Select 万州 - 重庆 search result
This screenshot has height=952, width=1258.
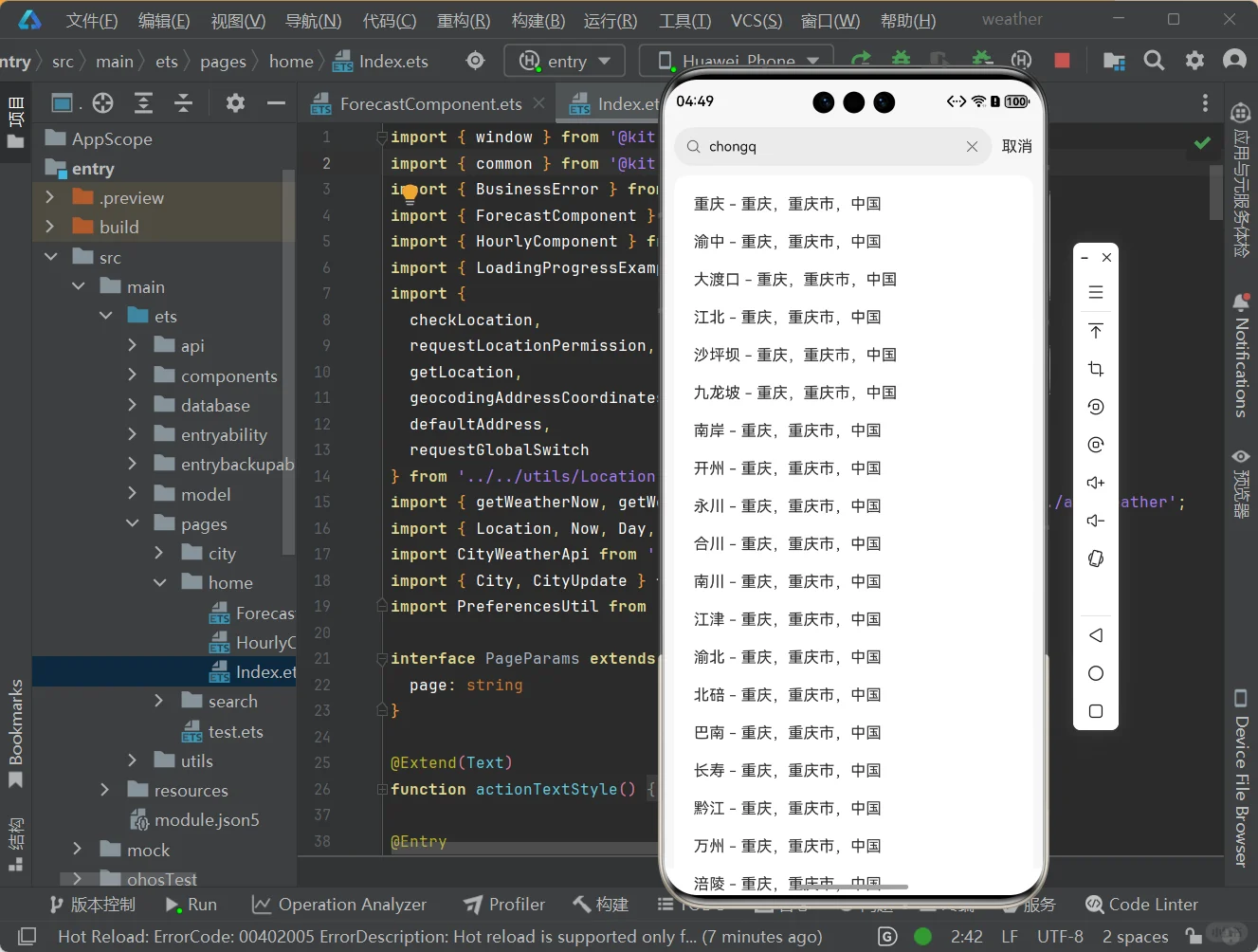(788, 846)
